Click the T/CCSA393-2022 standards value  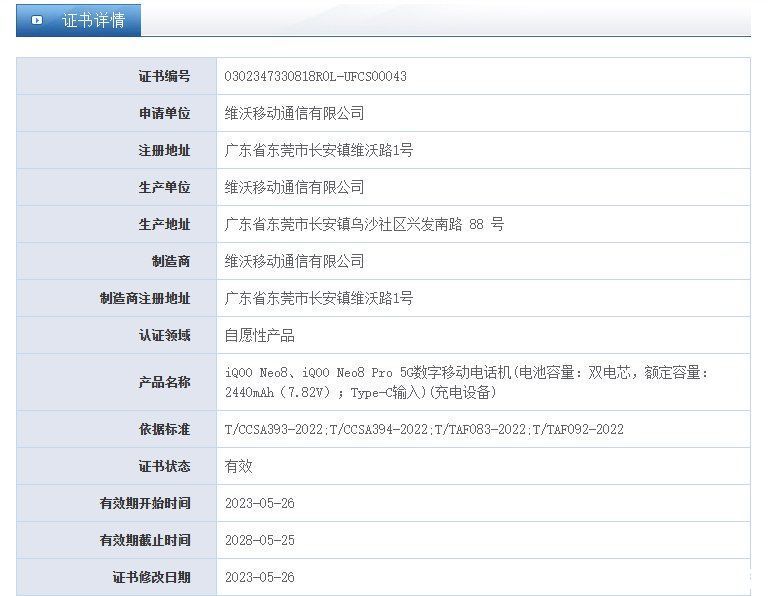click(x=424, y=429)
